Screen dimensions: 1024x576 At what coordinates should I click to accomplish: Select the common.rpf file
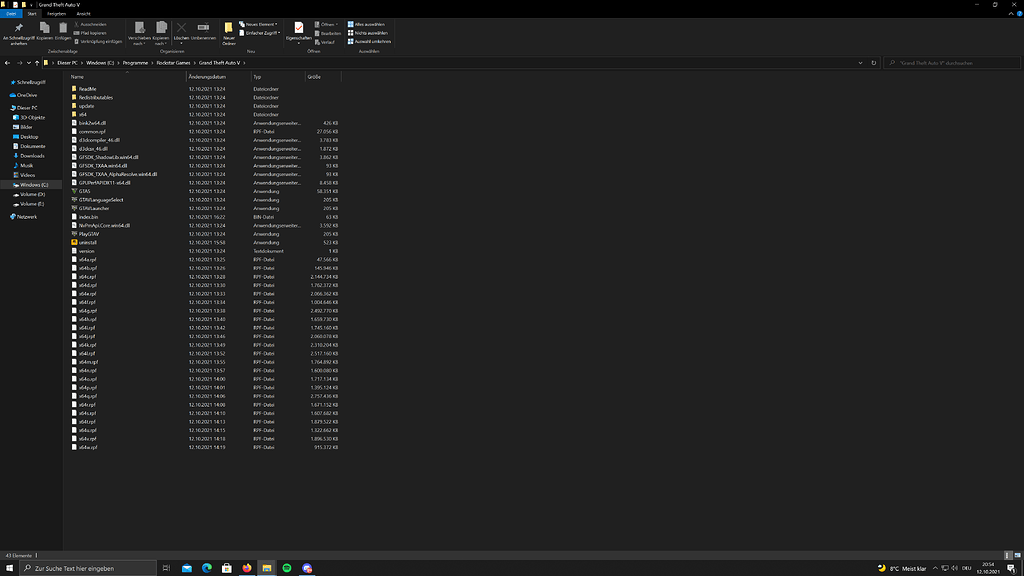[x=92, y=131]
